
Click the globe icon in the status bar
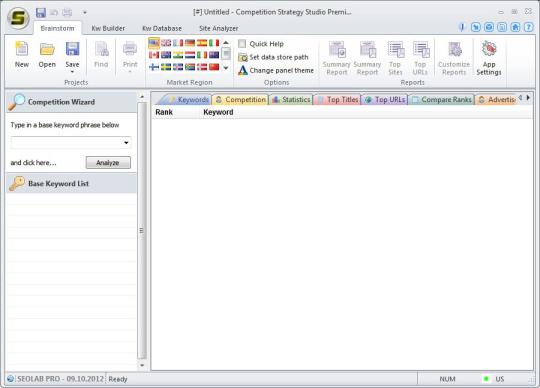point(10,379)
